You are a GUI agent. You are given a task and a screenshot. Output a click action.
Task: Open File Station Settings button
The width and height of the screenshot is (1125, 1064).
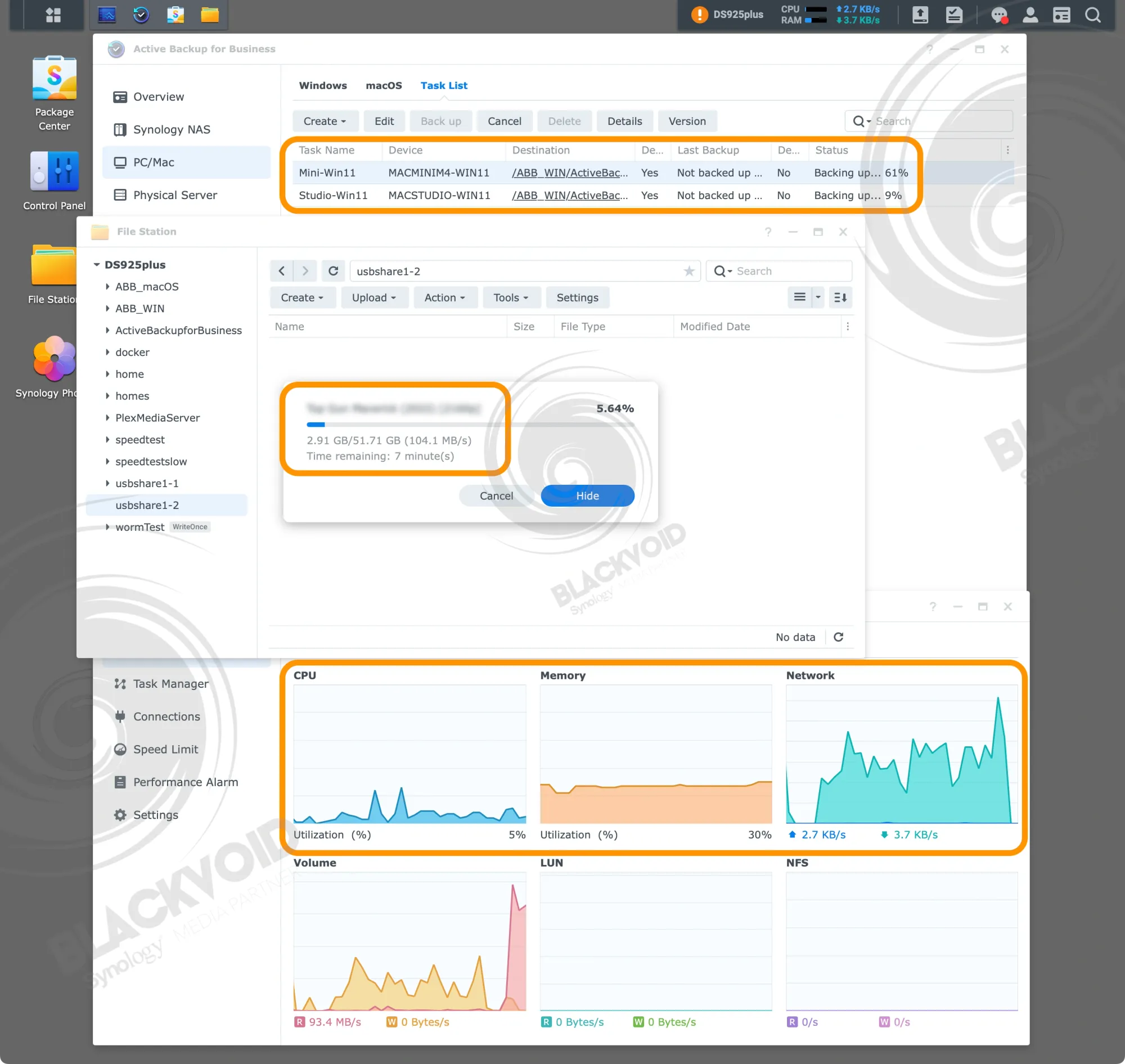click(577, 297)
